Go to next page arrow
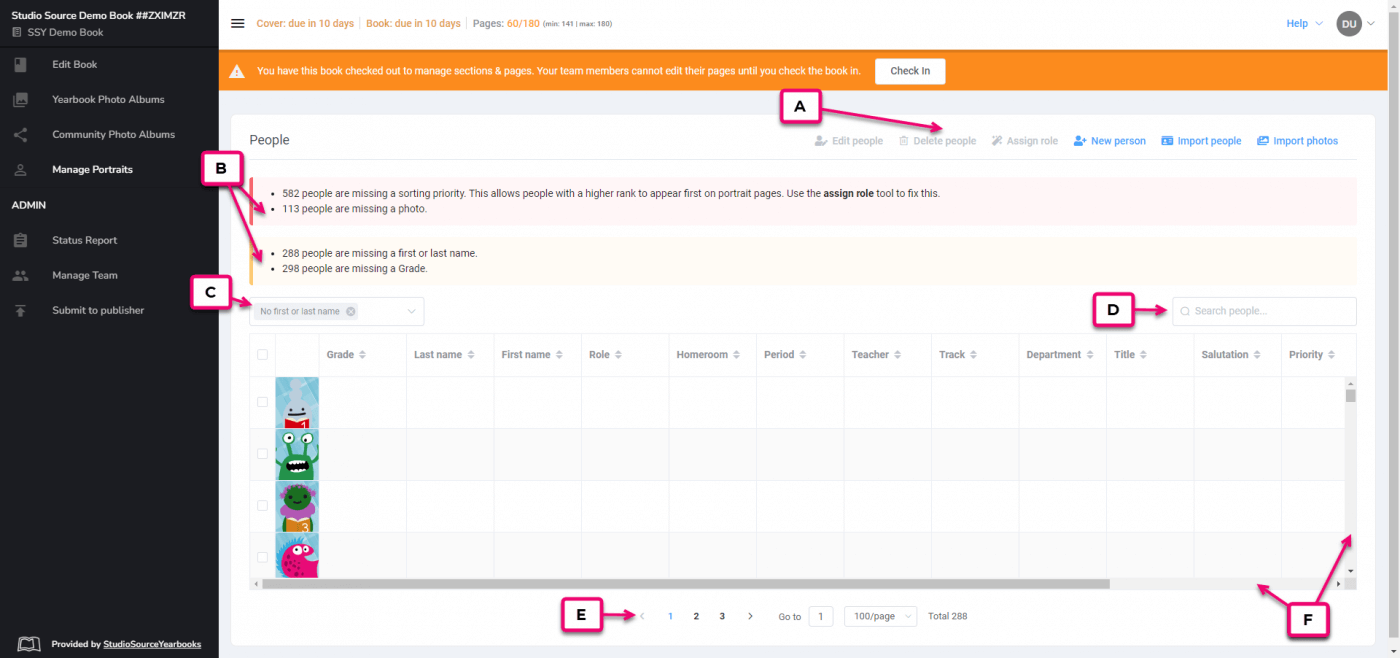The image size is (1400, 658). point(750,617)
